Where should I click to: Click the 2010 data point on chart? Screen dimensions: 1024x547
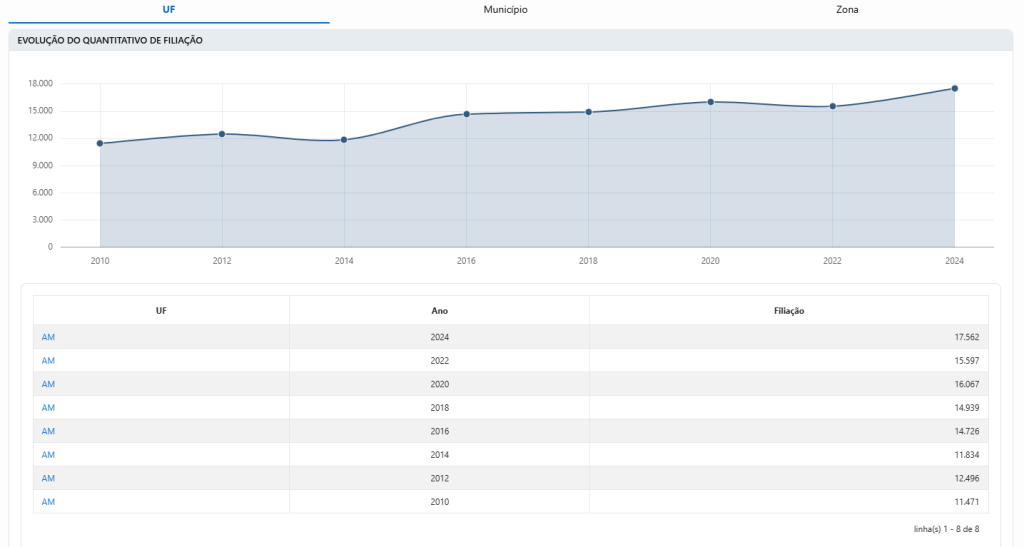pos(100,143)
